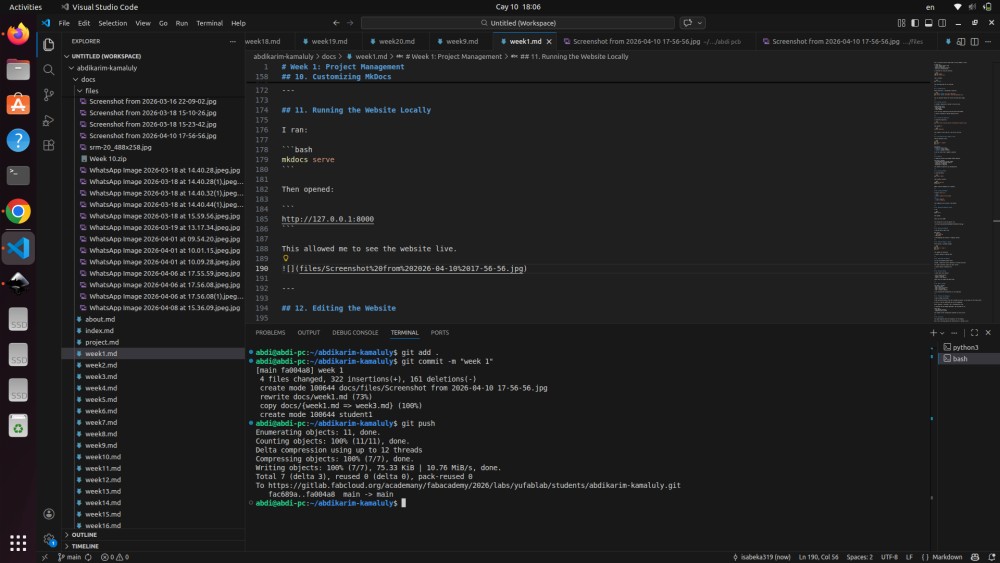Open the File menu
The image size is (1000, 563).
tap(64, 23)
